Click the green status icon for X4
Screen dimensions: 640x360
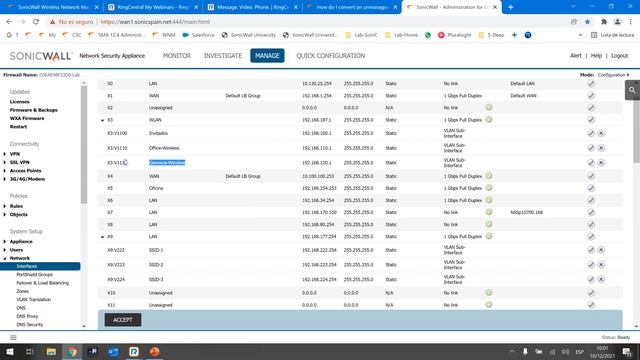(489, 176)
